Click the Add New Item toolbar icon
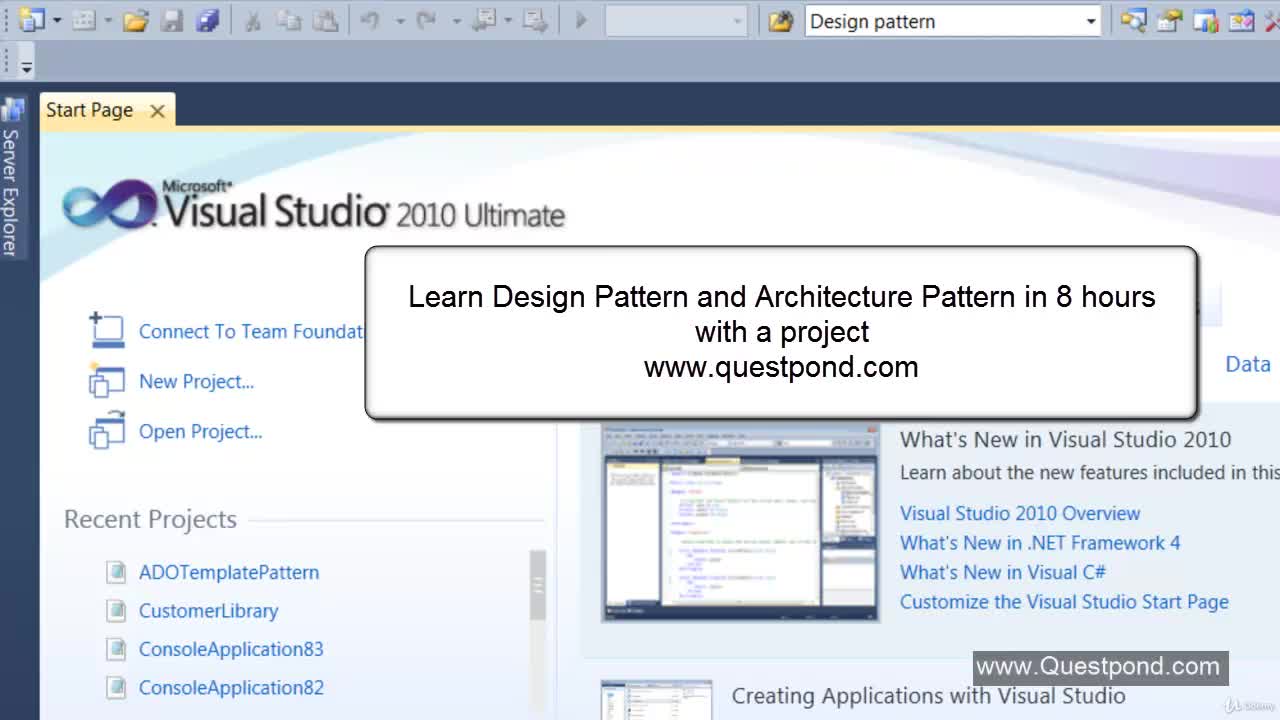 point(84,20)
